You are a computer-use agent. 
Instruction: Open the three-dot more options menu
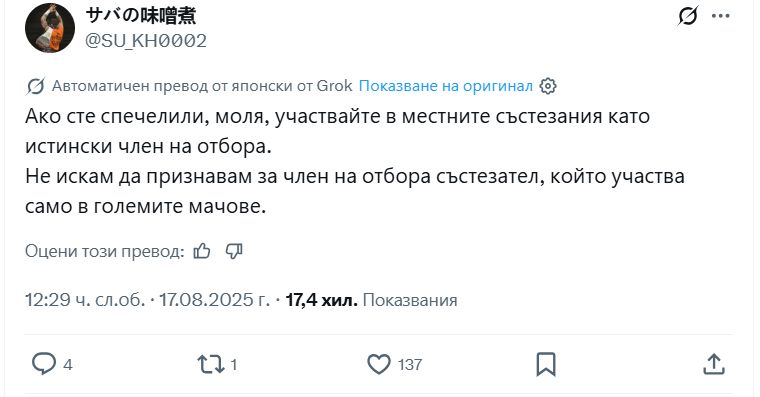click(x=721, y=16)
